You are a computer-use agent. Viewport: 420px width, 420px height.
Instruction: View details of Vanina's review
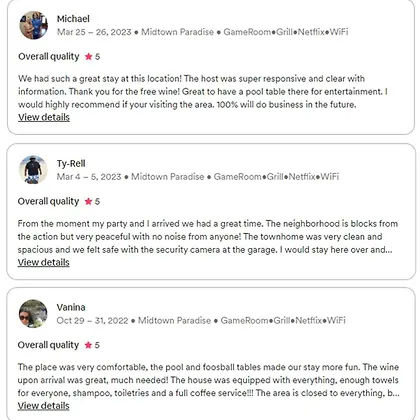(x=44, y=406)
